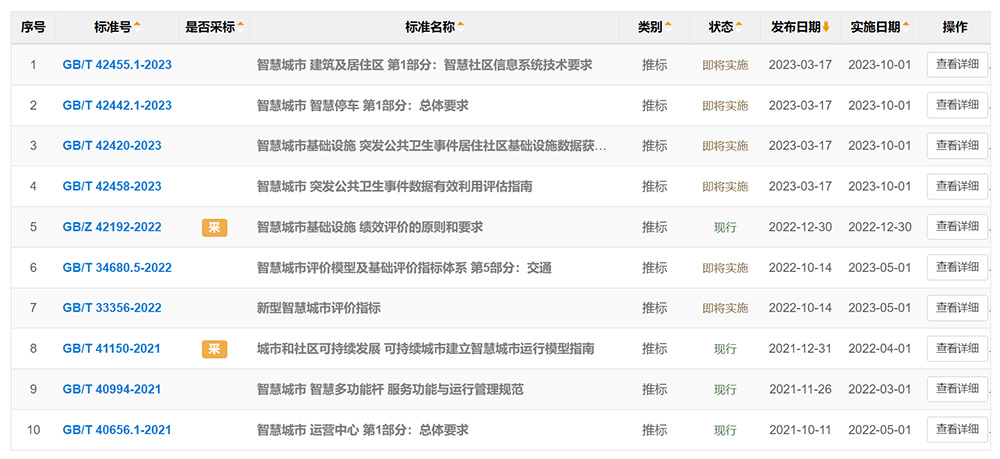Open standard GB/T 42420-2023 link
This screenshot has height=459, width=1000.
tap(112, 146)
